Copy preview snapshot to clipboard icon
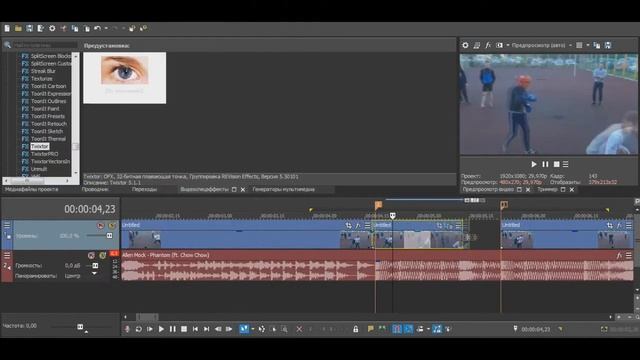This screenshot has width=640, height=360. coord(597,45)
